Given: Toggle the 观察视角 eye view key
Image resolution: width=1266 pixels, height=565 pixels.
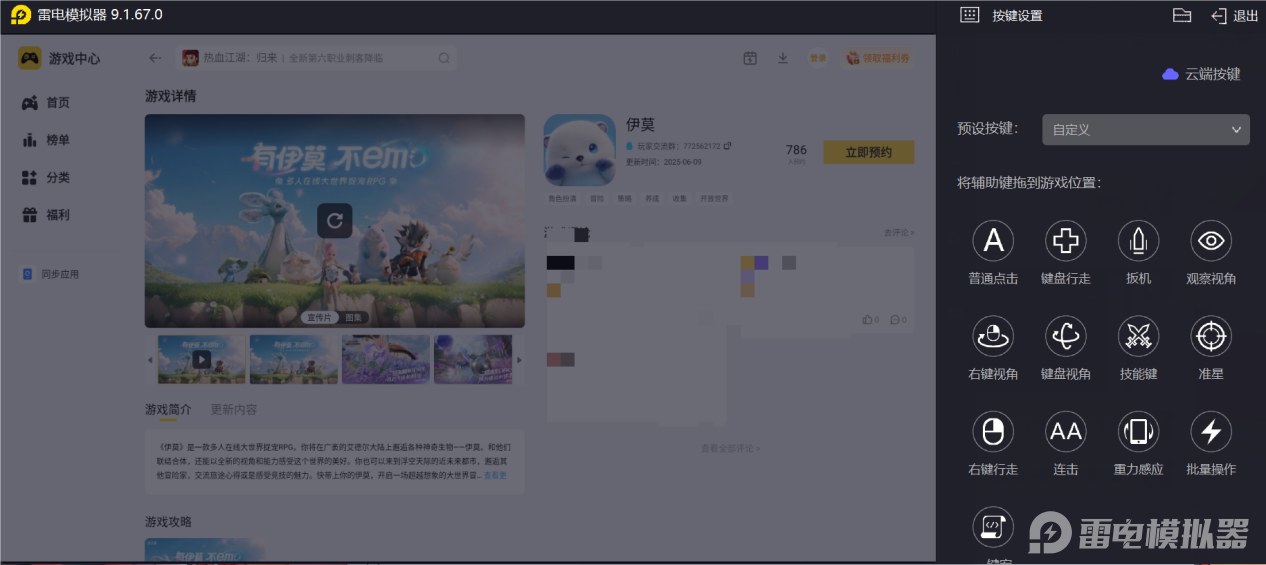Looking at the screenshot, I should [1211, 240].
